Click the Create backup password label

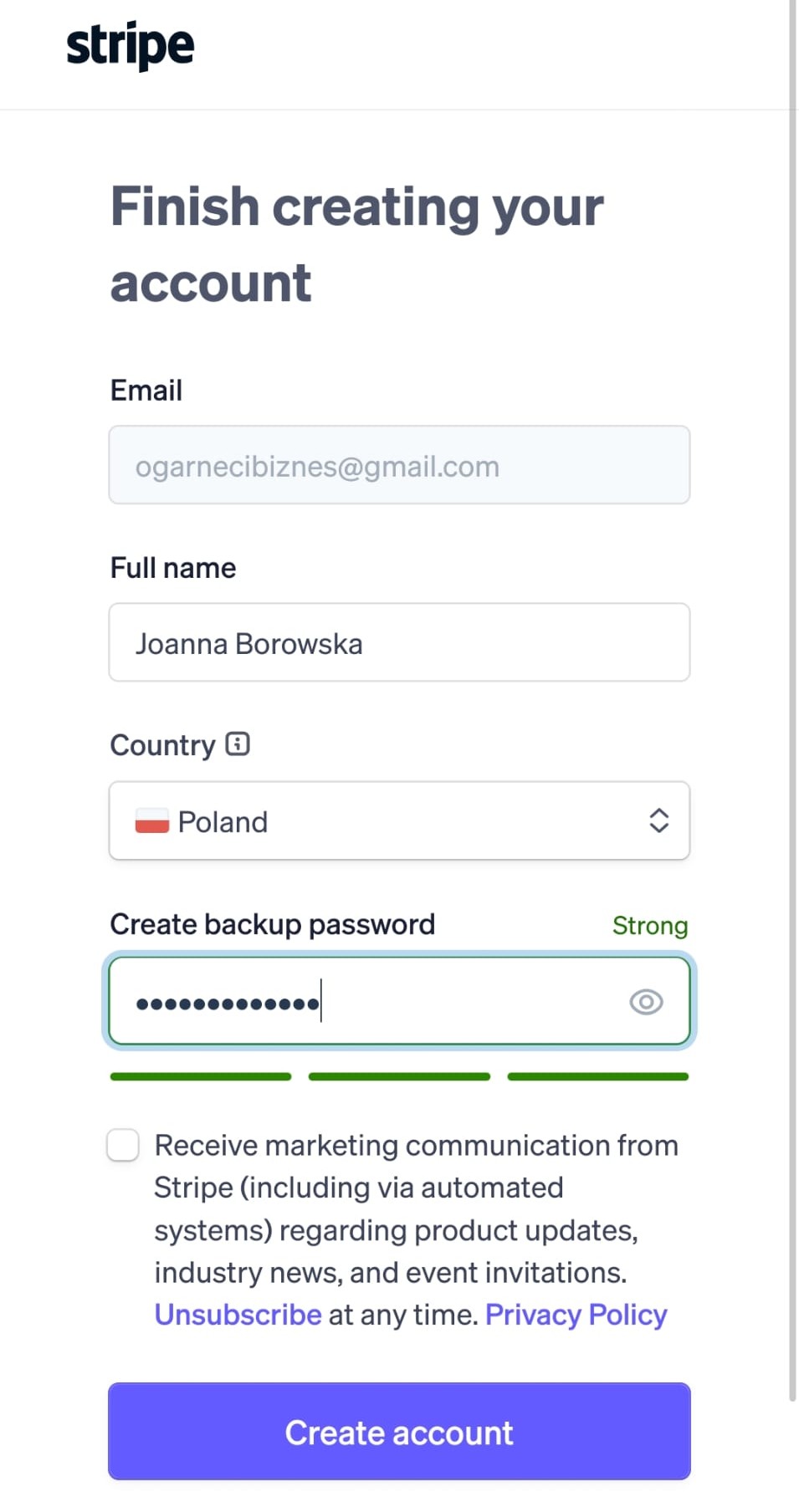[x=273, y=924]
